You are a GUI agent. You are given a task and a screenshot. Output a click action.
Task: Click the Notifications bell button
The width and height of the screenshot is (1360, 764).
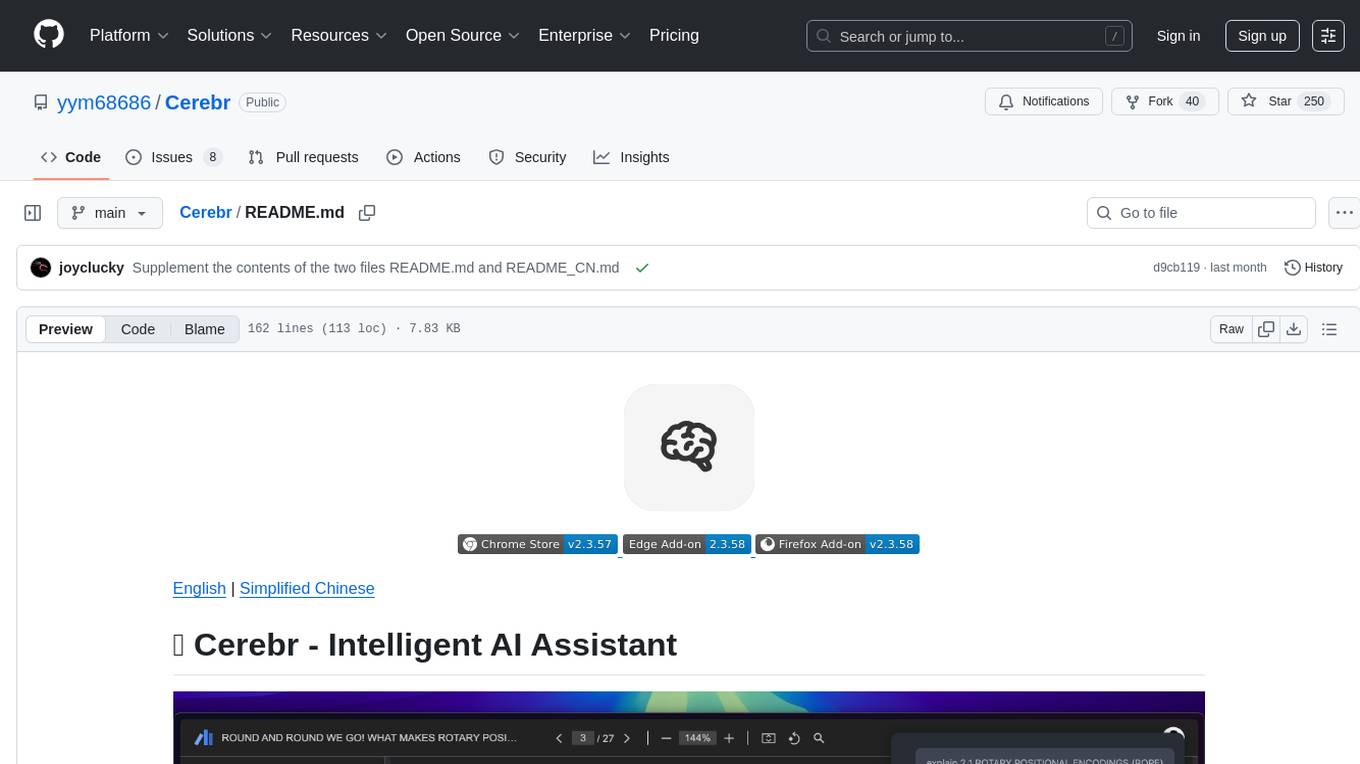pos(1044,102)
